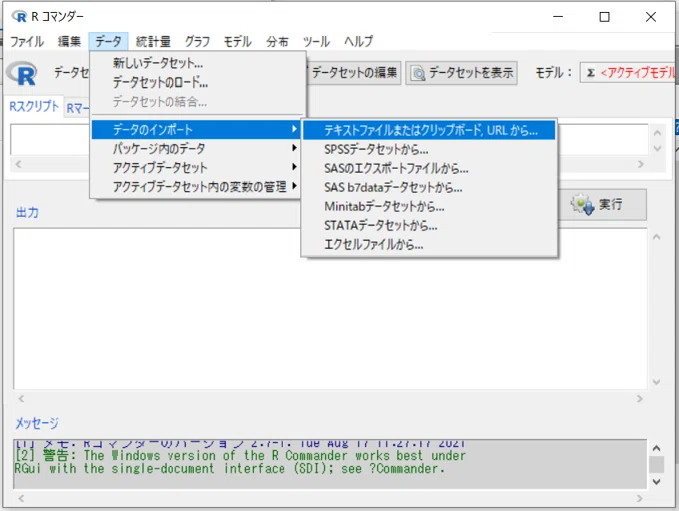Click the messages pane vertical scroll thumb
Screen dimensions: 679x511
click(x=656, y=465)
